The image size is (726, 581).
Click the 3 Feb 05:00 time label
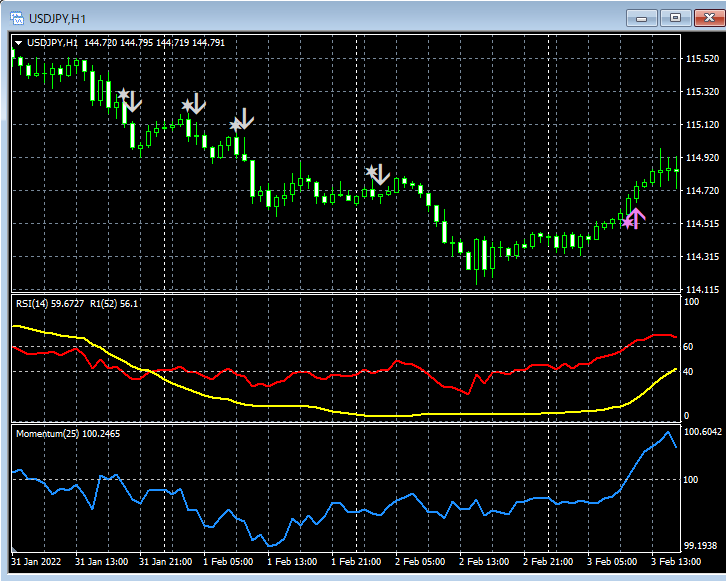pyautogui.click(x=612, y=562)
